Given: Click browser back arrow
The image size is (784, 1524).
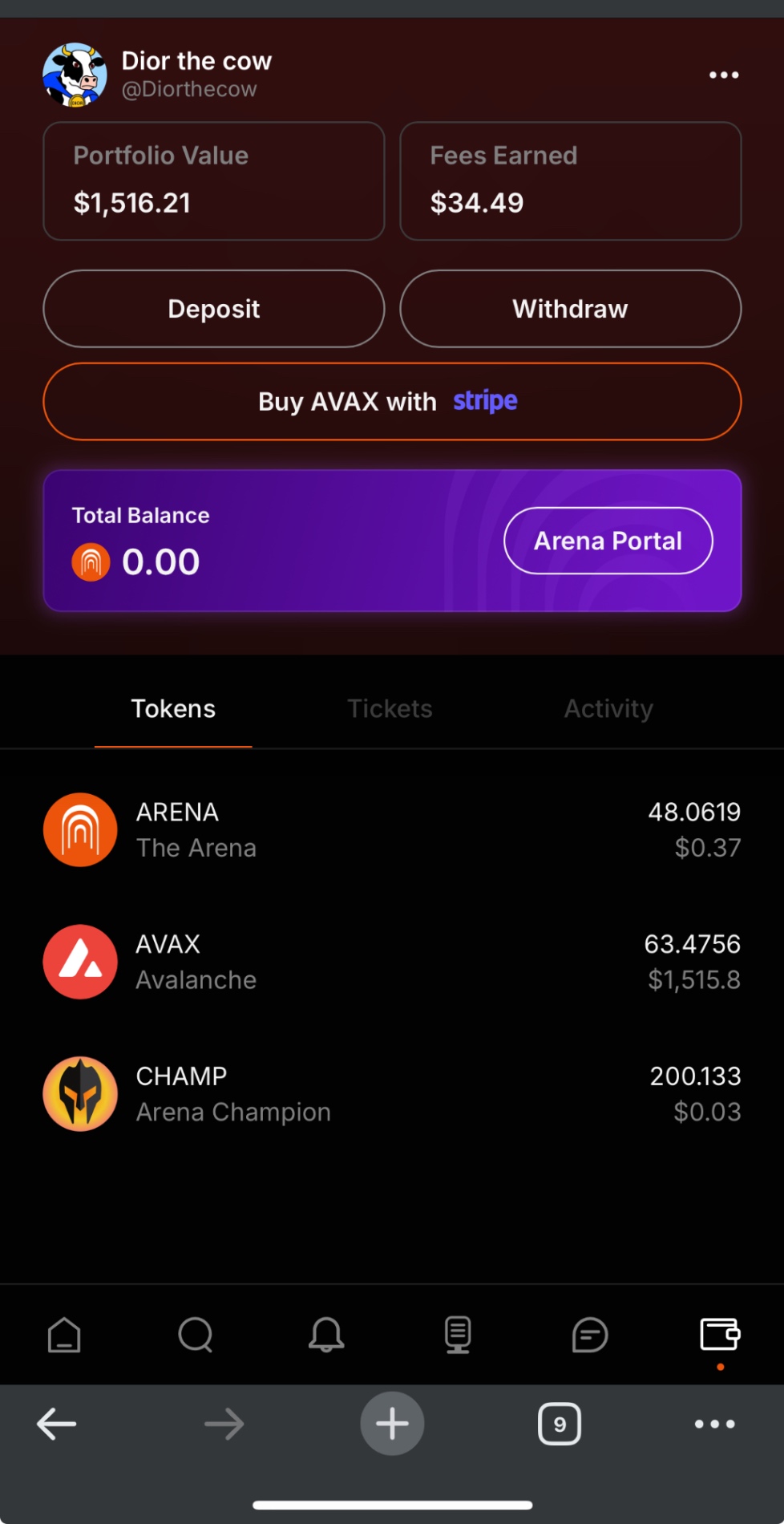Looking at the screenshot, I should (57, 1424).
